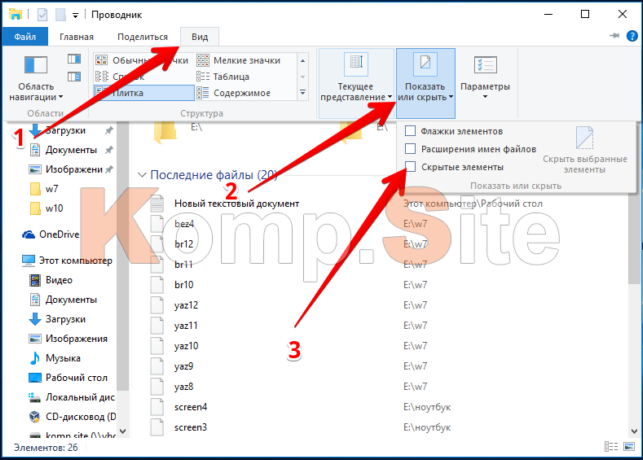
Task: Open Текущее представление dropdown
Action: point(356,83)
